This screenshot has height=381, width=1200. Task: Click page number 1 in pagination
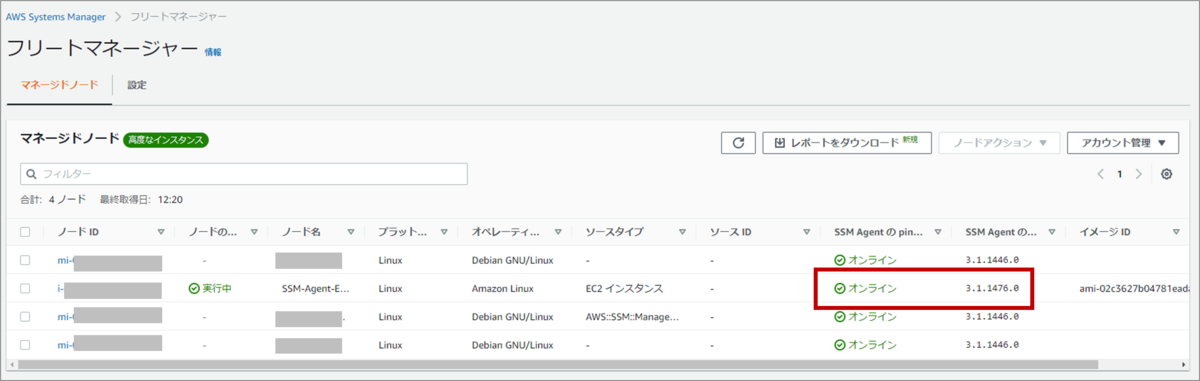point(1120,174)
